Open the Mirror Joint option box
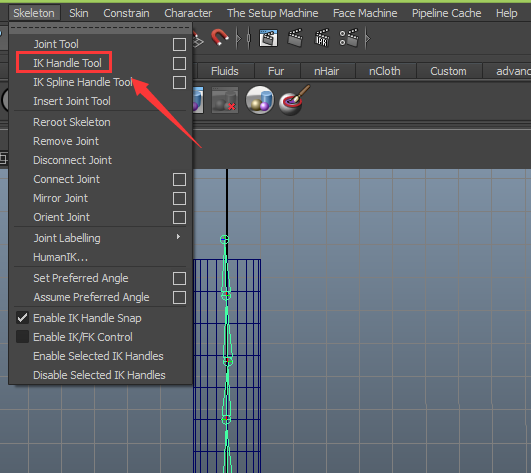 [x=179, y=198]
